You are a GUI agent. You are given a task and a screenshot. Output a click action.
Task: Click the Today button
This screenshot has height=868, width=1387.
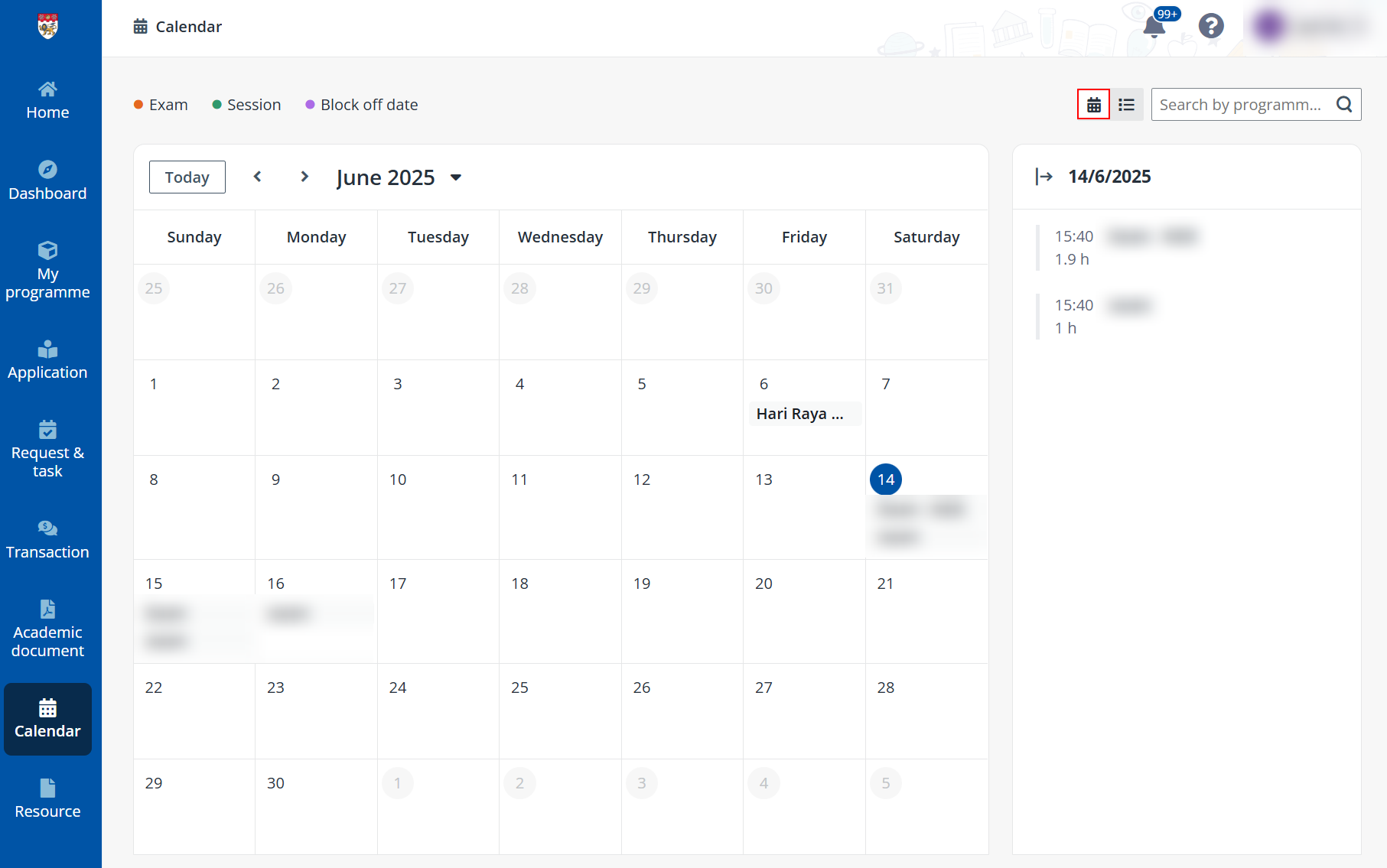(187, 177)
